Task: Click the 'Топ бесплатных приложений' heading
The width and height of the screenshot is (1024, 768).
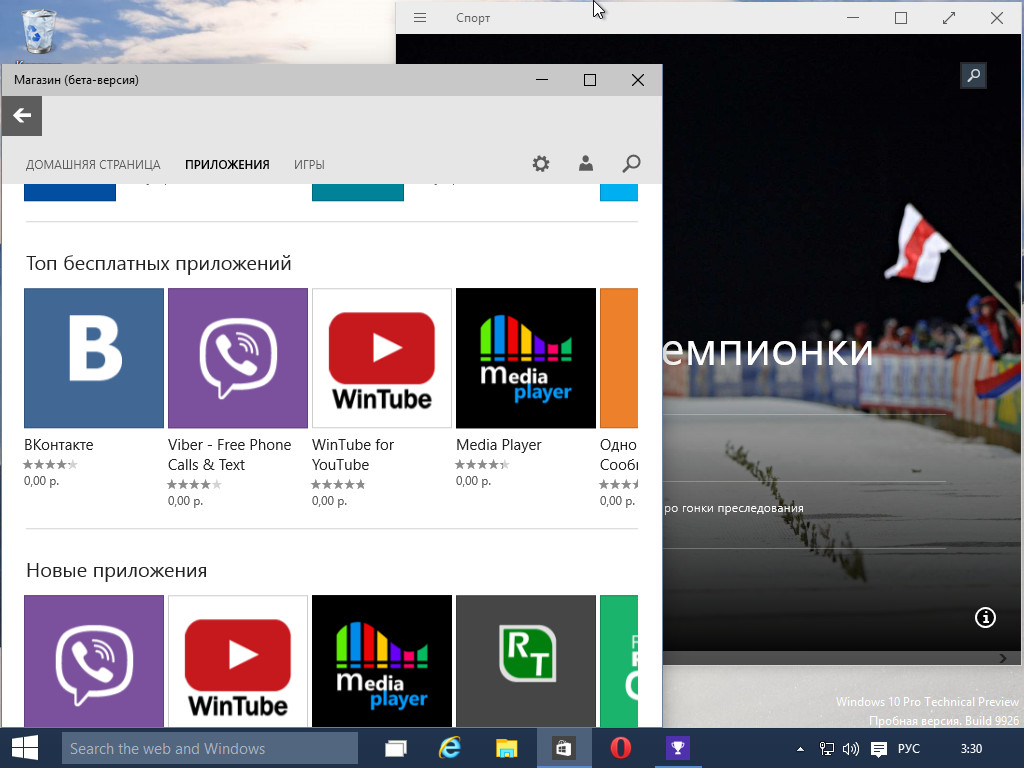Action: pos(159,263)
